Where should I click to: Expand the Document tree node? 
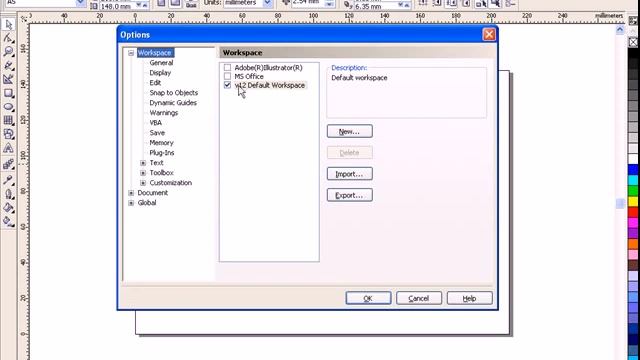click(131, 193)
